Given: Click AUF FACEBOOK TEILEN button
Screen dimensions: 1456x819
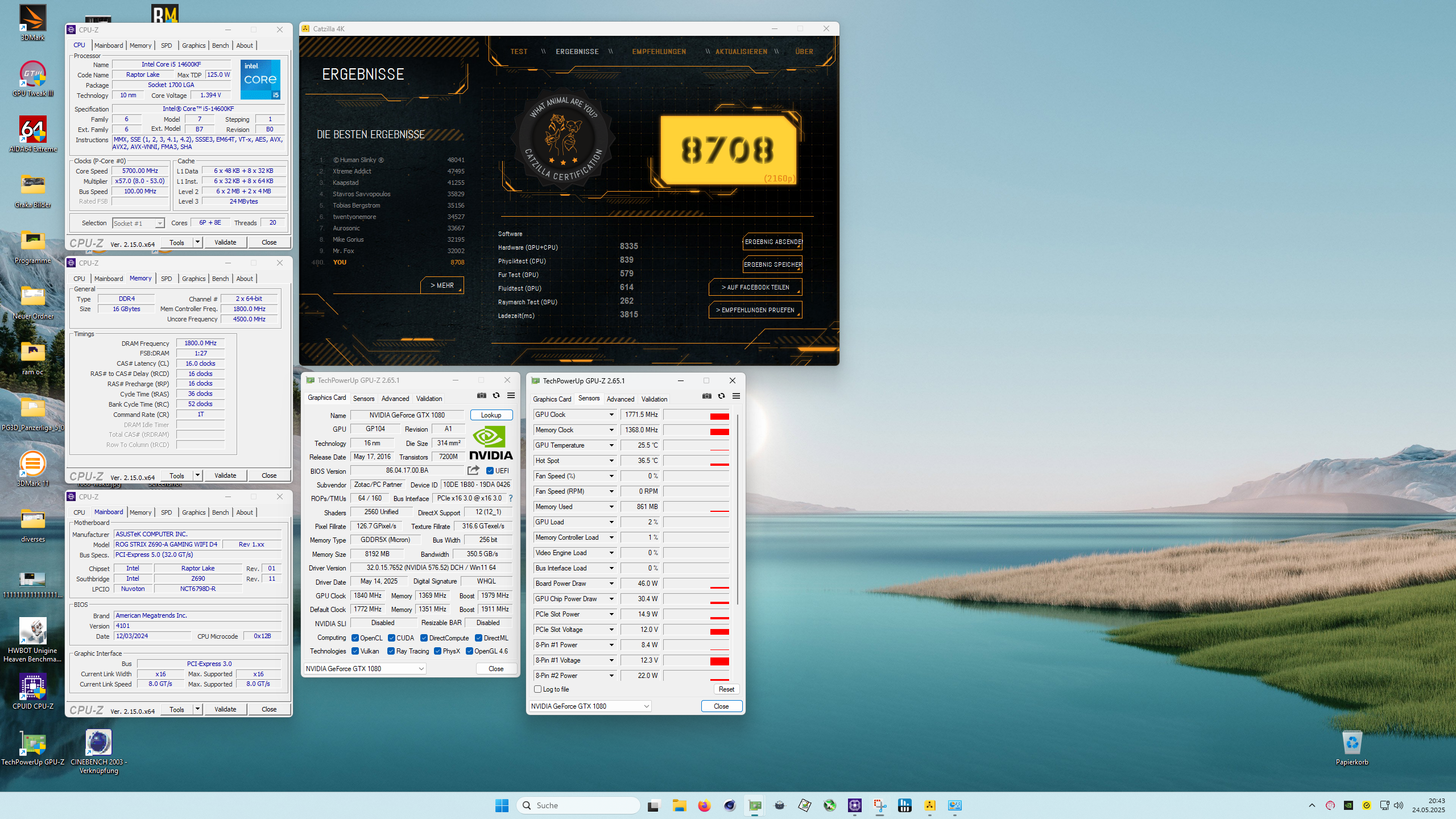Looking at the screenshot, I should (x=755, y=287).
